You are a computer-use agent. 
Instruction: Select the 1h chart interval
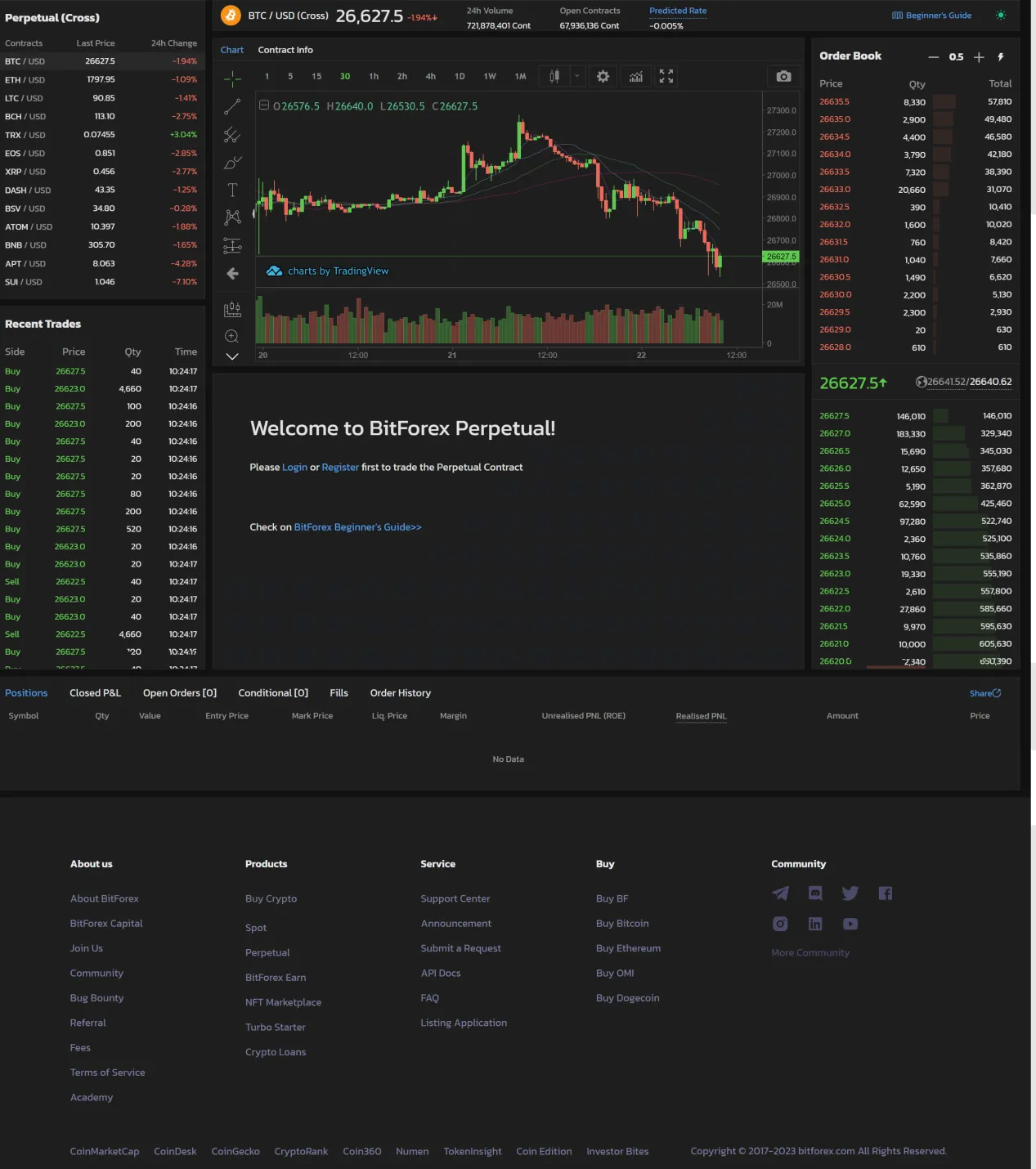point(374,76)
